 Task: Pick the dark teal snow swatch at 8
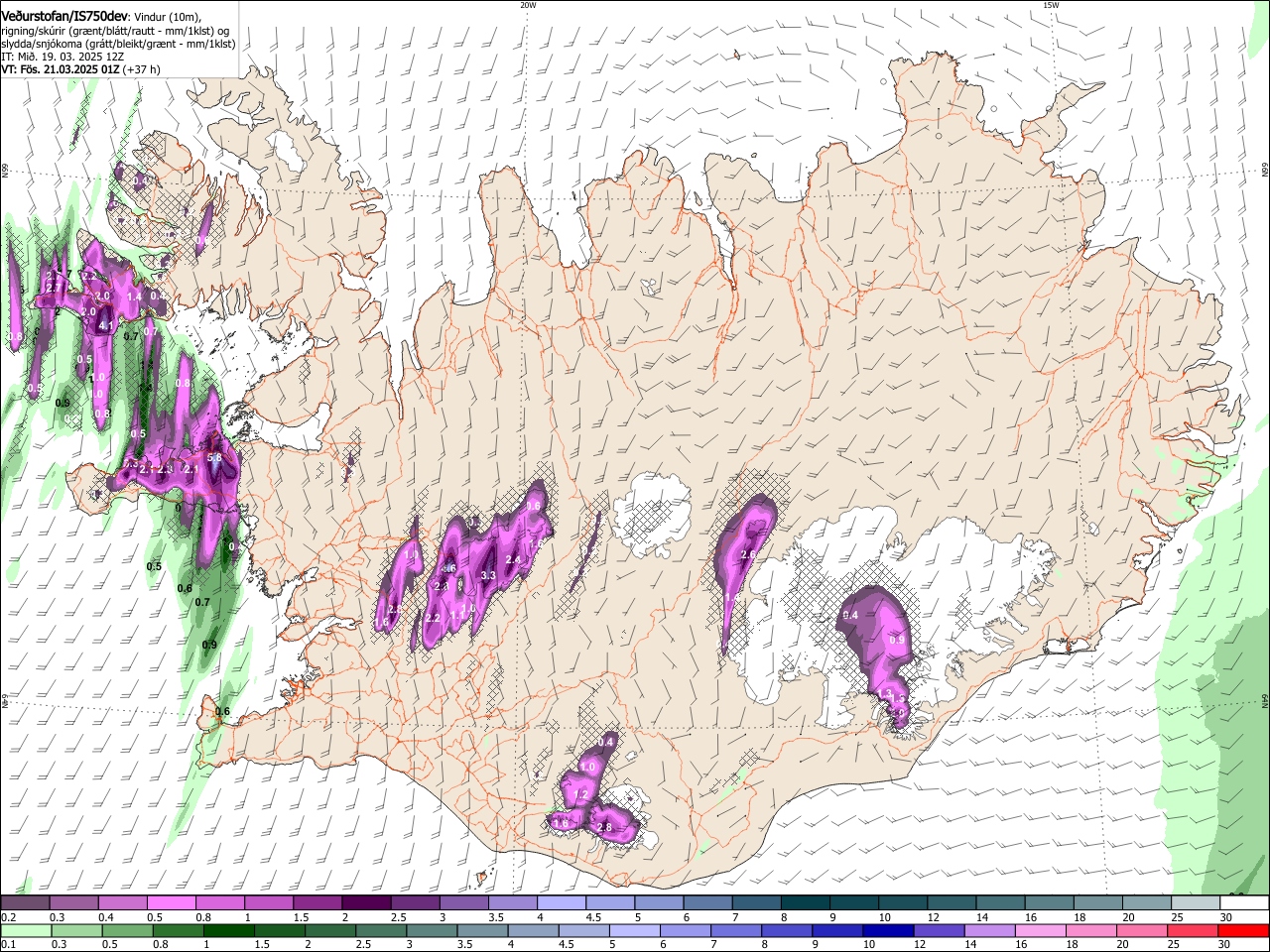pyautogui.click(x=804, y=903)
